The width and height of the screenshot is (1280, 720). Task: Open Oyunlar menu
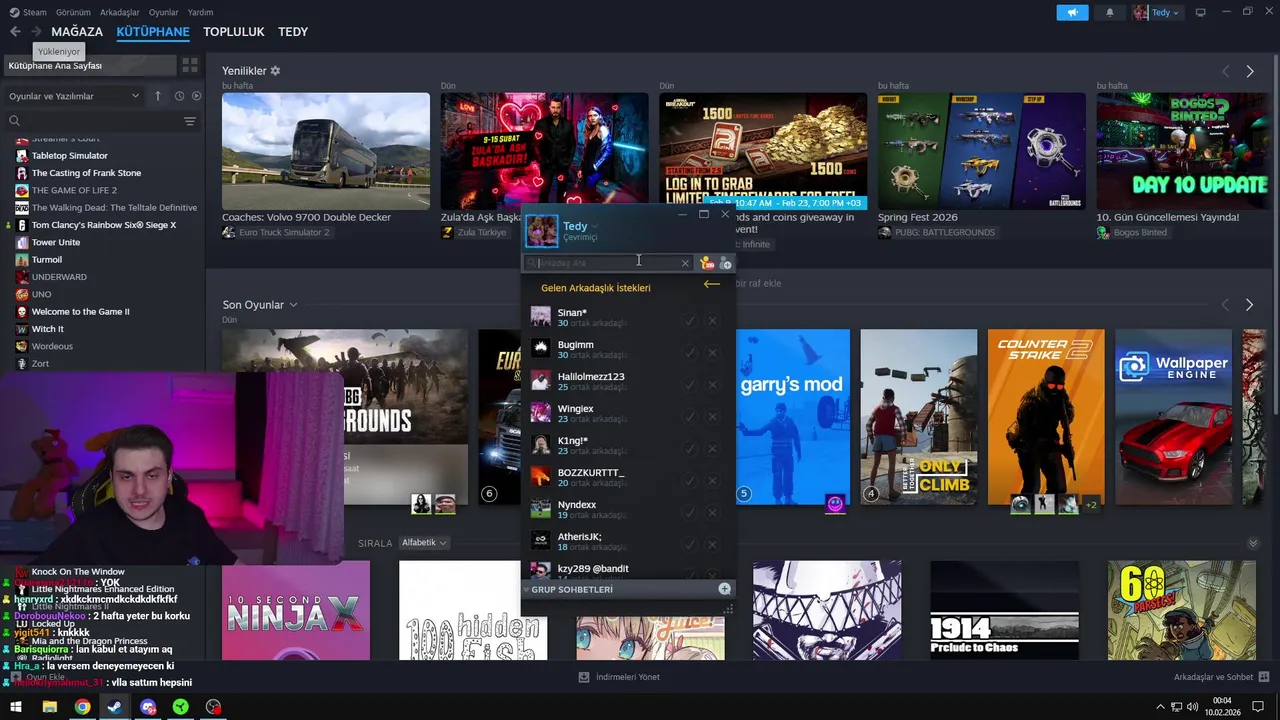(163, 12)
